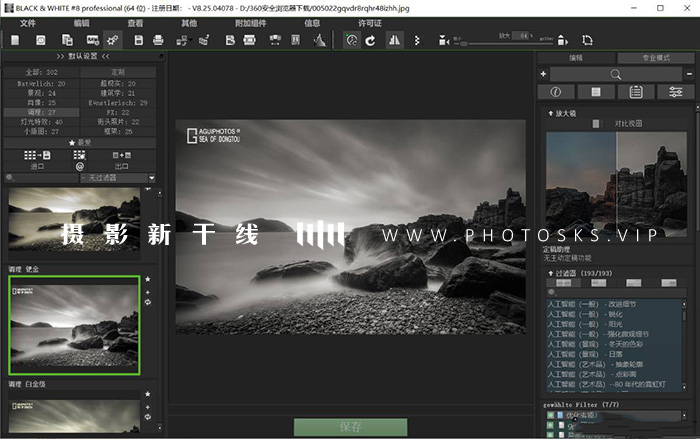
Task: Open the 编辑 menu
Action: (81, 23)
